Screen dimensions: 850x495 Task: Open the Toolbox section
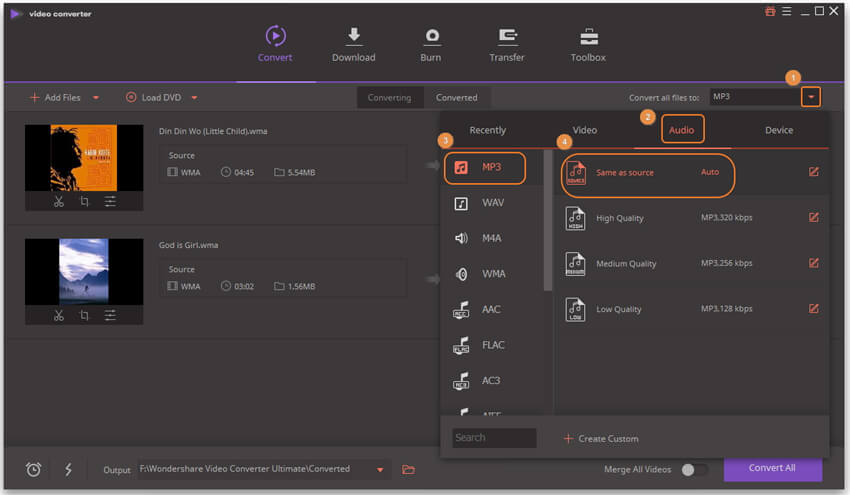[588, 44]
